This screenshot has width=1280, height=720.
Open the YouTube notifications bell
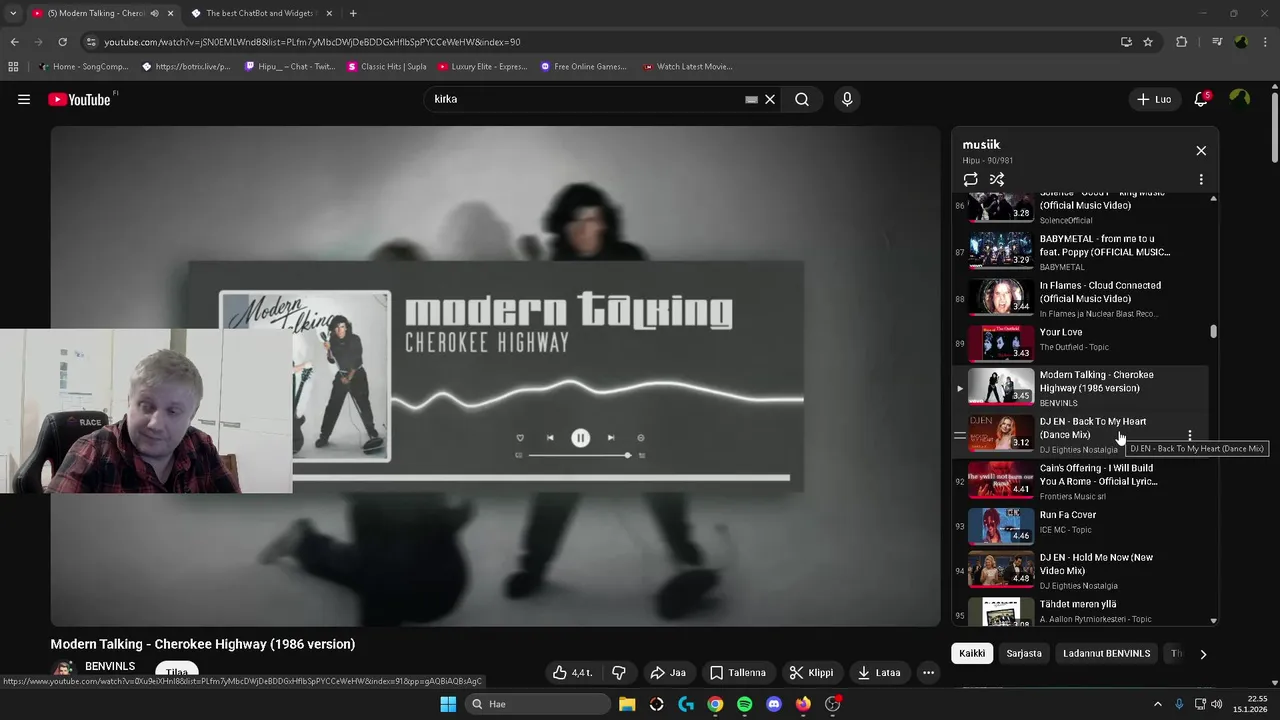pyautogui.click(x=1201, y=99)
